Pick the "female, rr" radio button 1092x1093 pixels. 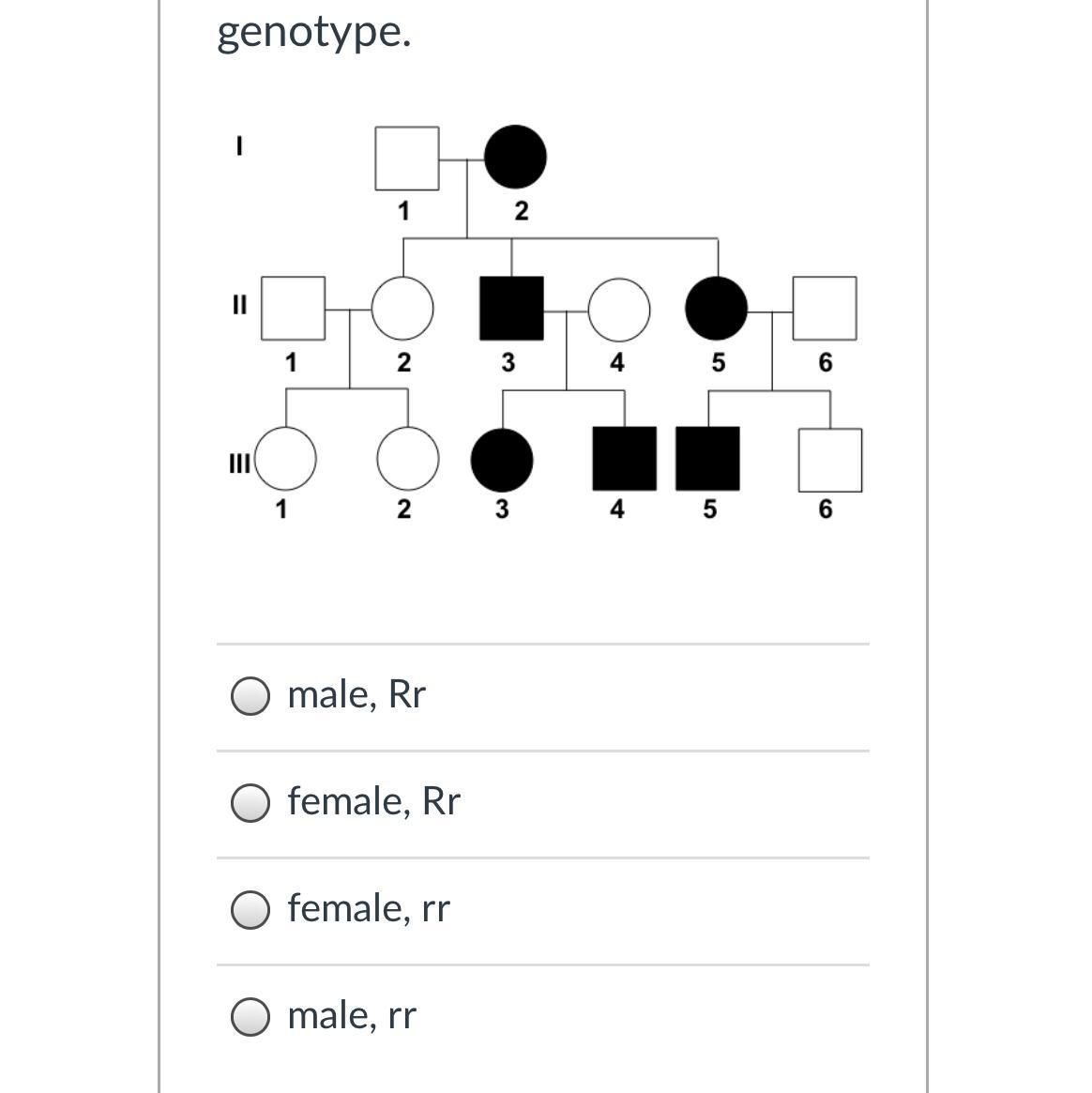[x=250, y=909]
